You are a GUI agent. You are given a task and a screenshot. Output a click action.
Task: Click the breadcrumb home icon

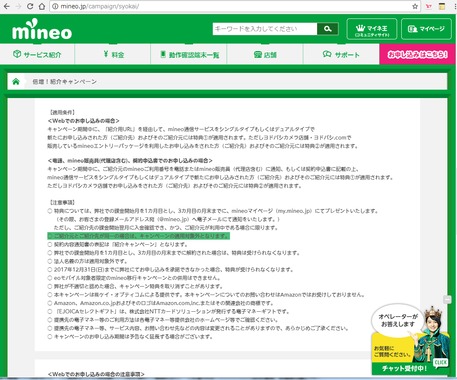coord(16,81)
